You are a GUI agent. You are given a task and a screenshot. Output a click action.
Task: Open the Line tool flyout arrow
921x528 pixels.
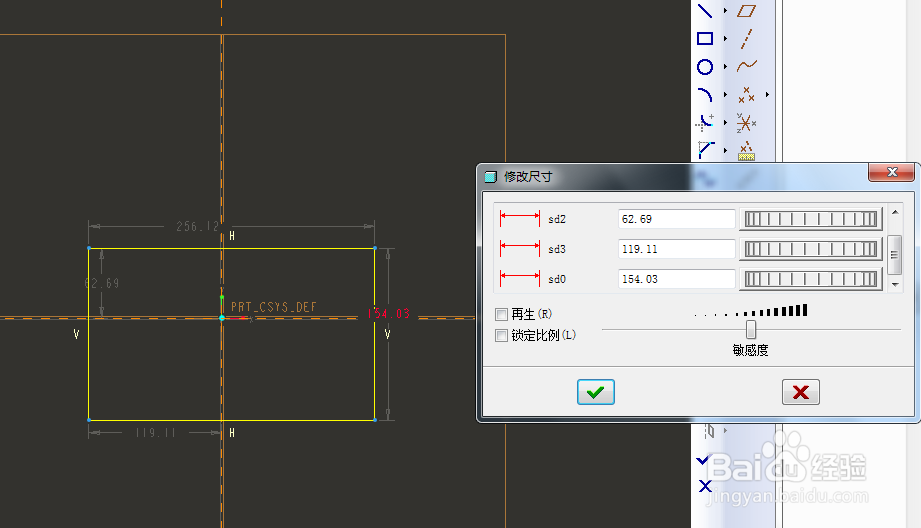(725, 11)
